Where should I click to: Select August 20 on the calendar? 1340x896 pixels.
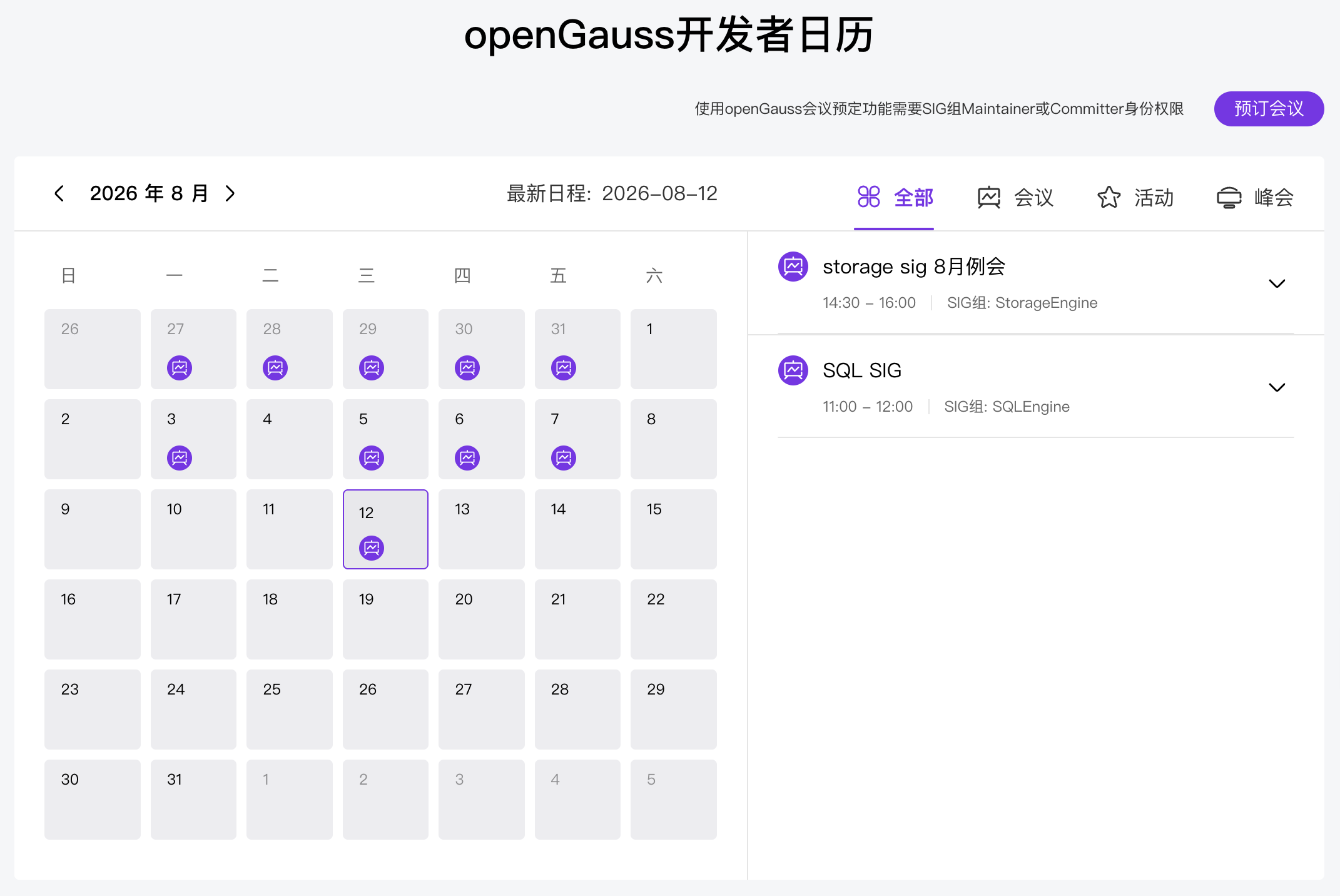tap(482, 619)
